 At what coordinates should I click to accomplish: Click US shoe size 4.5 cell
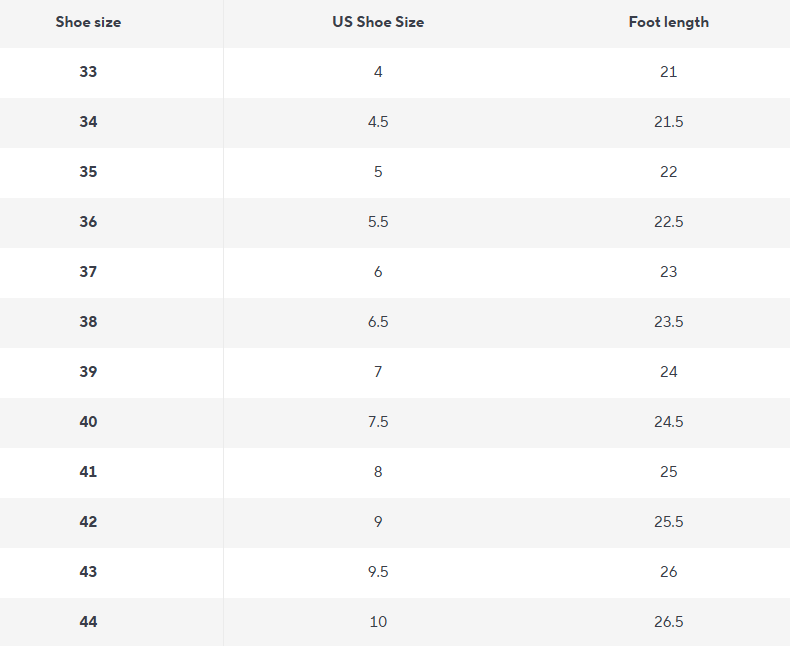(378, 122)
